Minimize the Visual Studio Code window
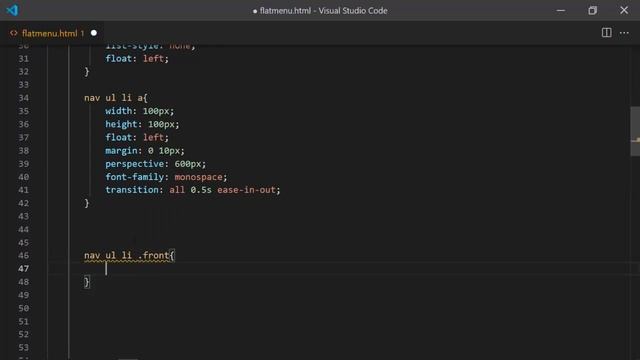 [561, 11]
